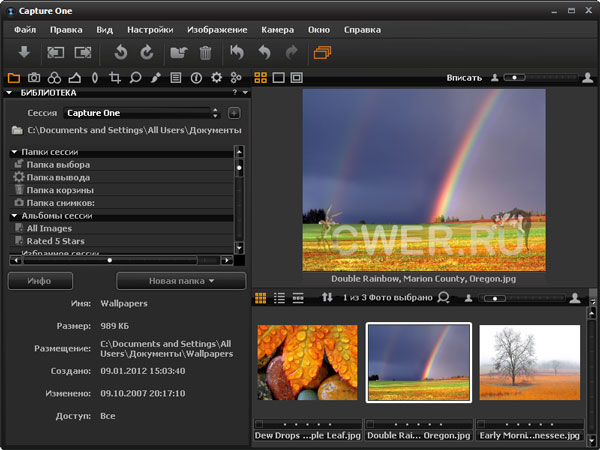The image size is (600, 450).
Task: Click the sort arrows icon in browser
Action: pyautogui.click(x=326, y=298)
